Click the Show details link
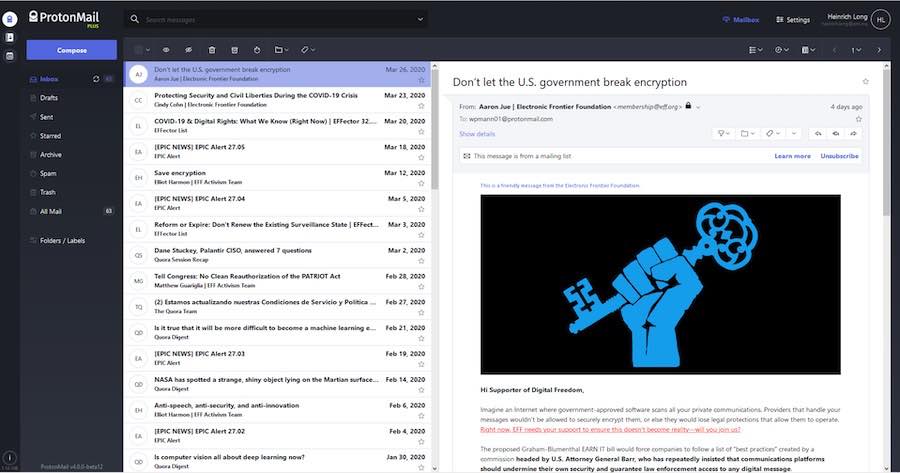Viewport: 900px width, 473px height. click(x=477, y=134)
